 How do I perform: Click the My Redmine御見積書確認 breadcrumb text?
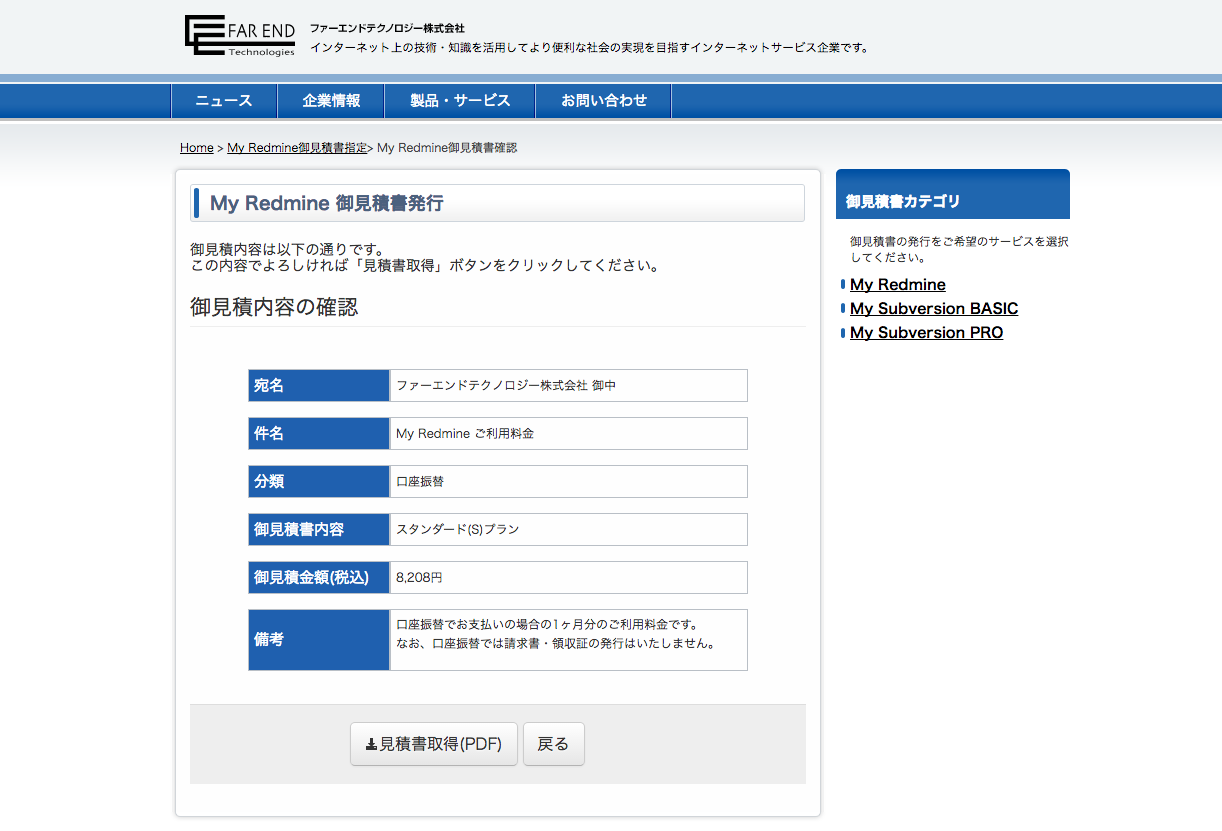(447, 148)
